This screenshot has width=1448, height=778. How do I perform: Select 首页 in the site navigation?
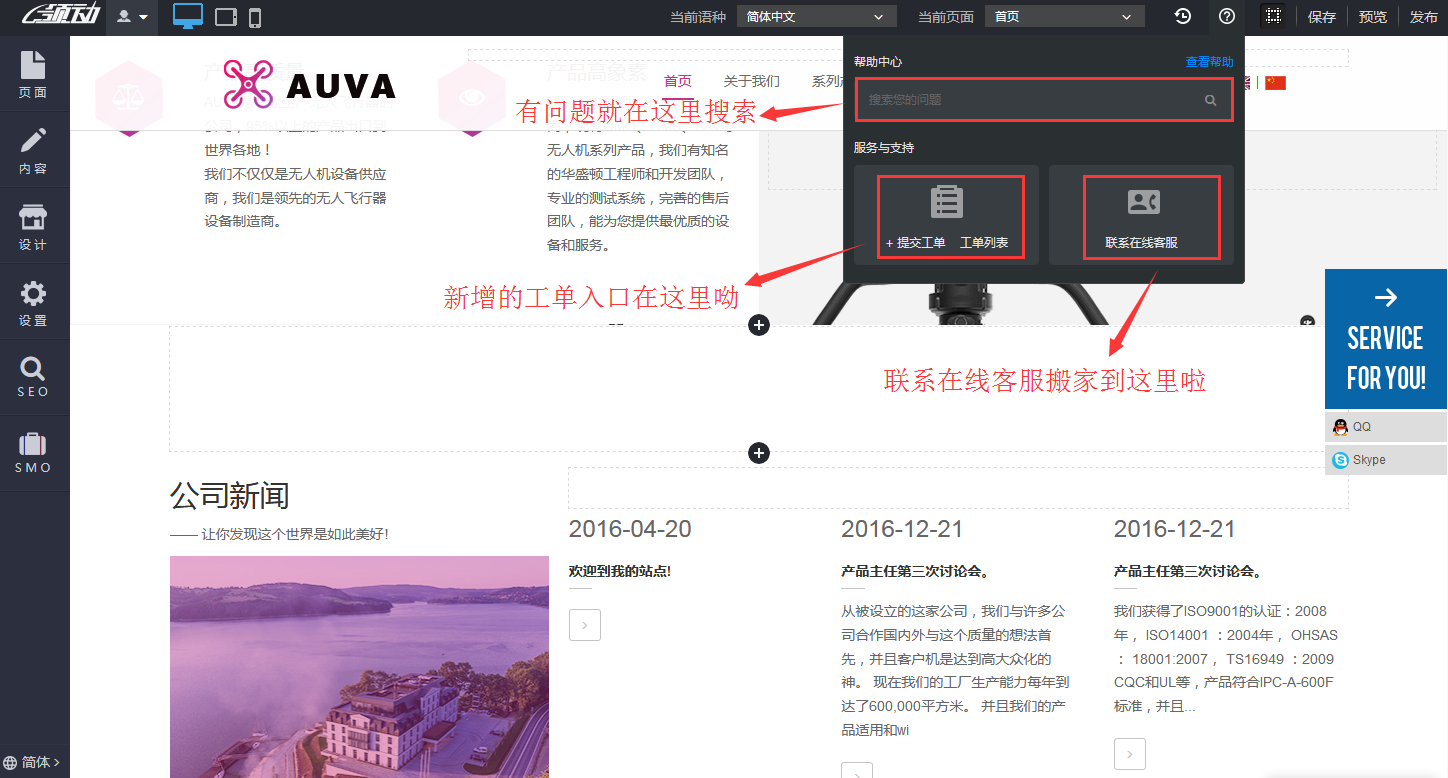677,81
